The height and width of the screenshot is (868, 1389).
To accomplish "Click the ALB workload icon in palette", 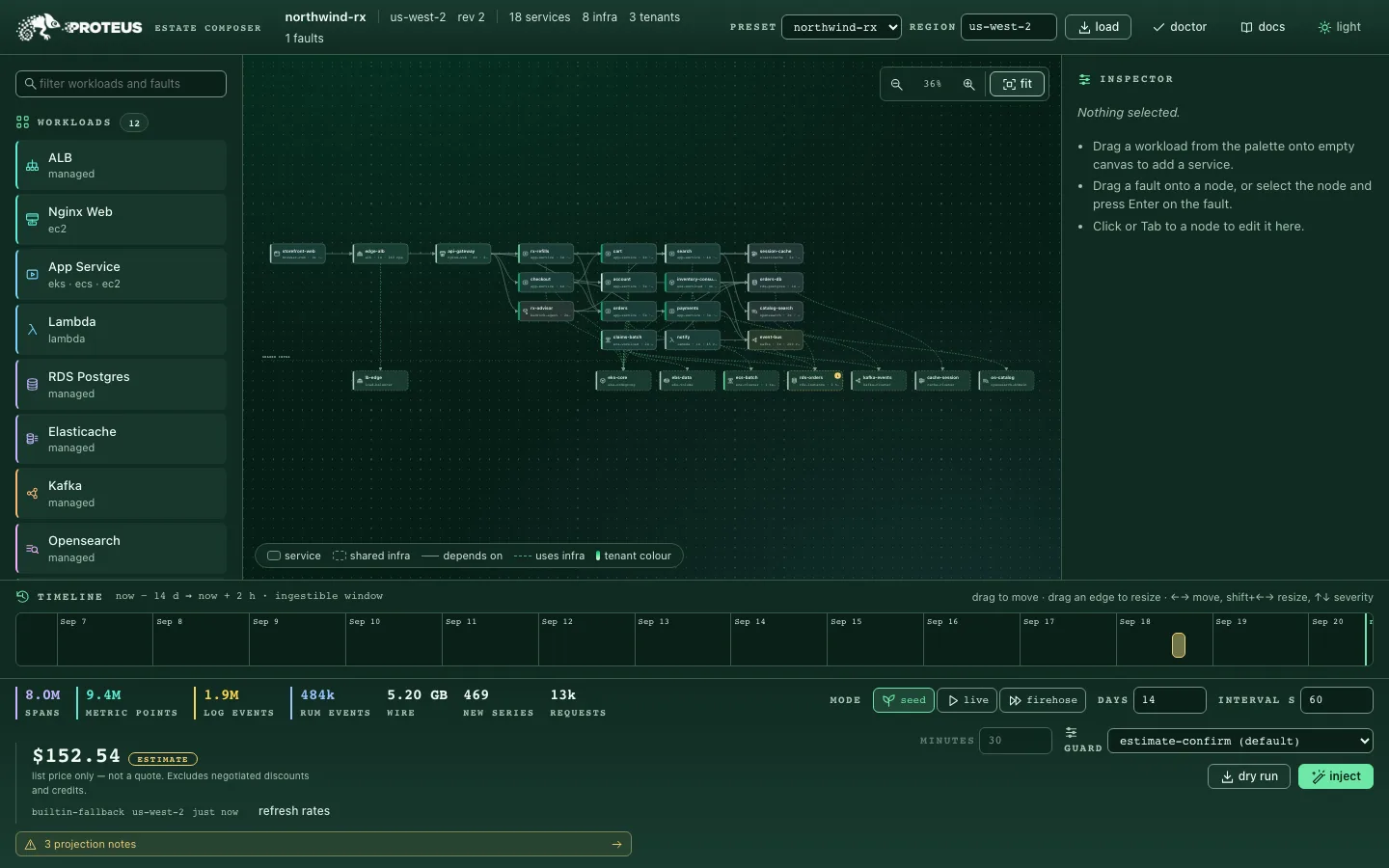I will [x=32, y=165].
